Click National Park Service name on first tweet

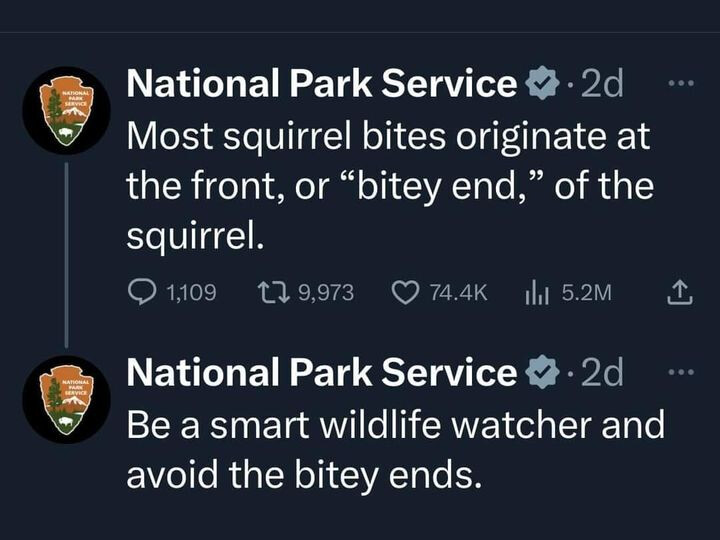[x=320, y=85]
